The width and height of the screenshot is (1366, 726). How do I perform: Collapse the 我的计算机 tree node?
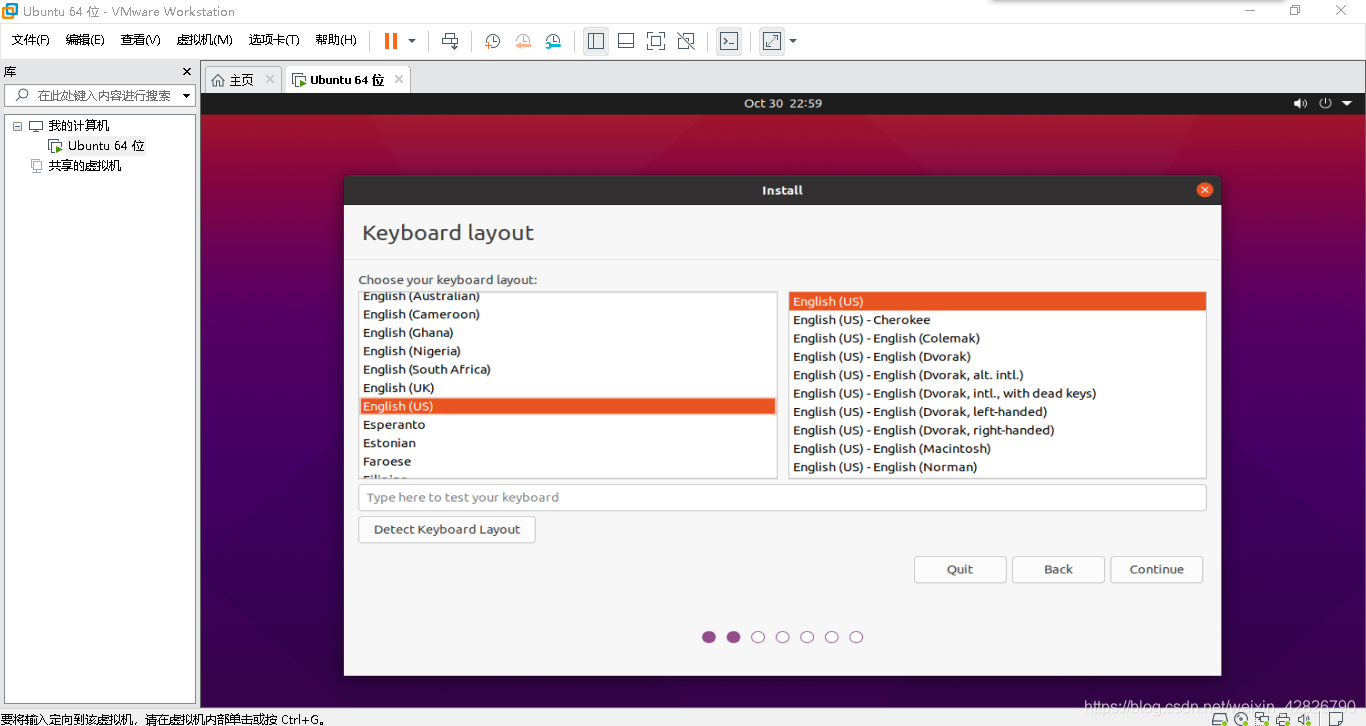pyautogui.click(x=17, y=126)
